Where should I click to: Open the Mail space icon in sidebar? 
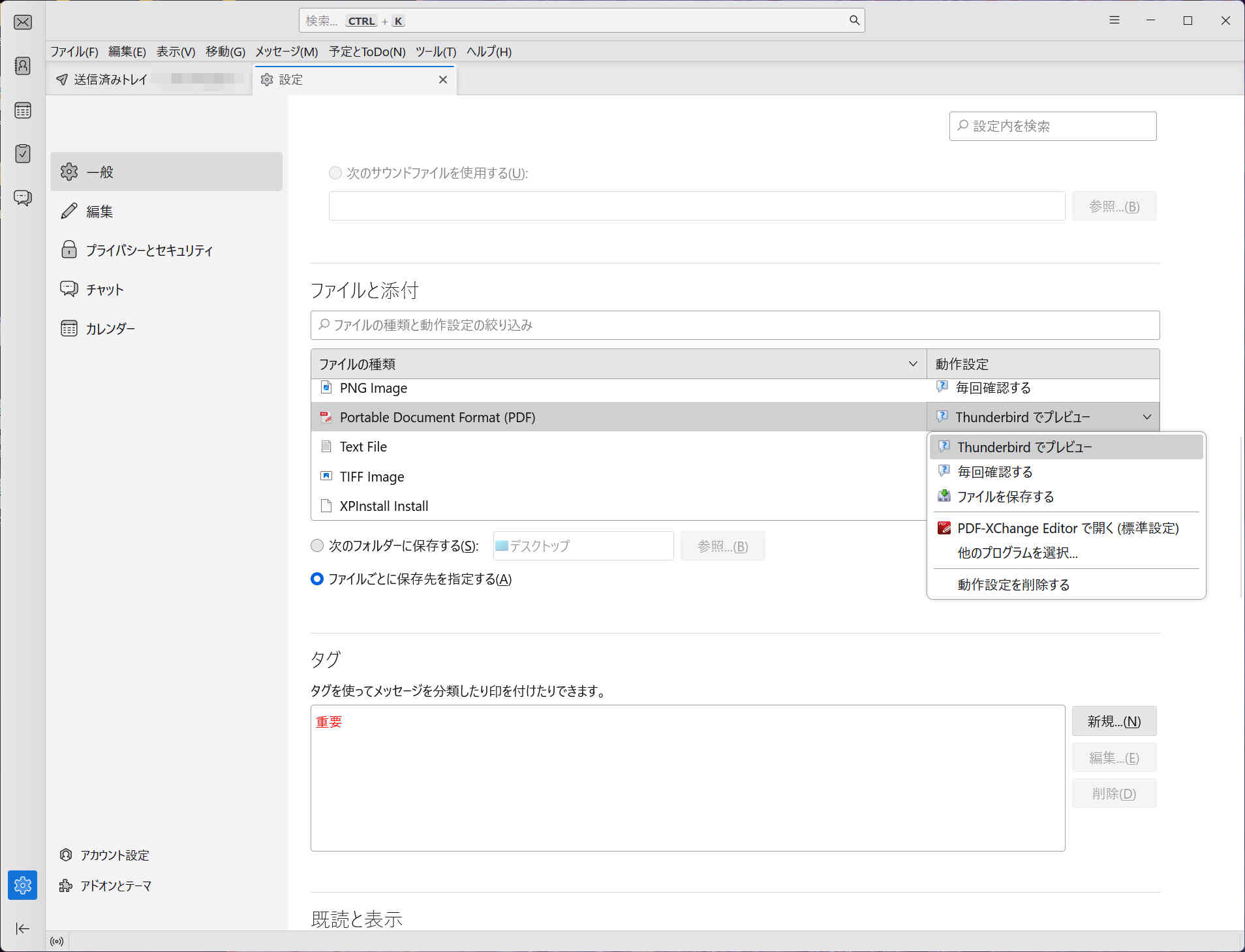pos(23,22)
